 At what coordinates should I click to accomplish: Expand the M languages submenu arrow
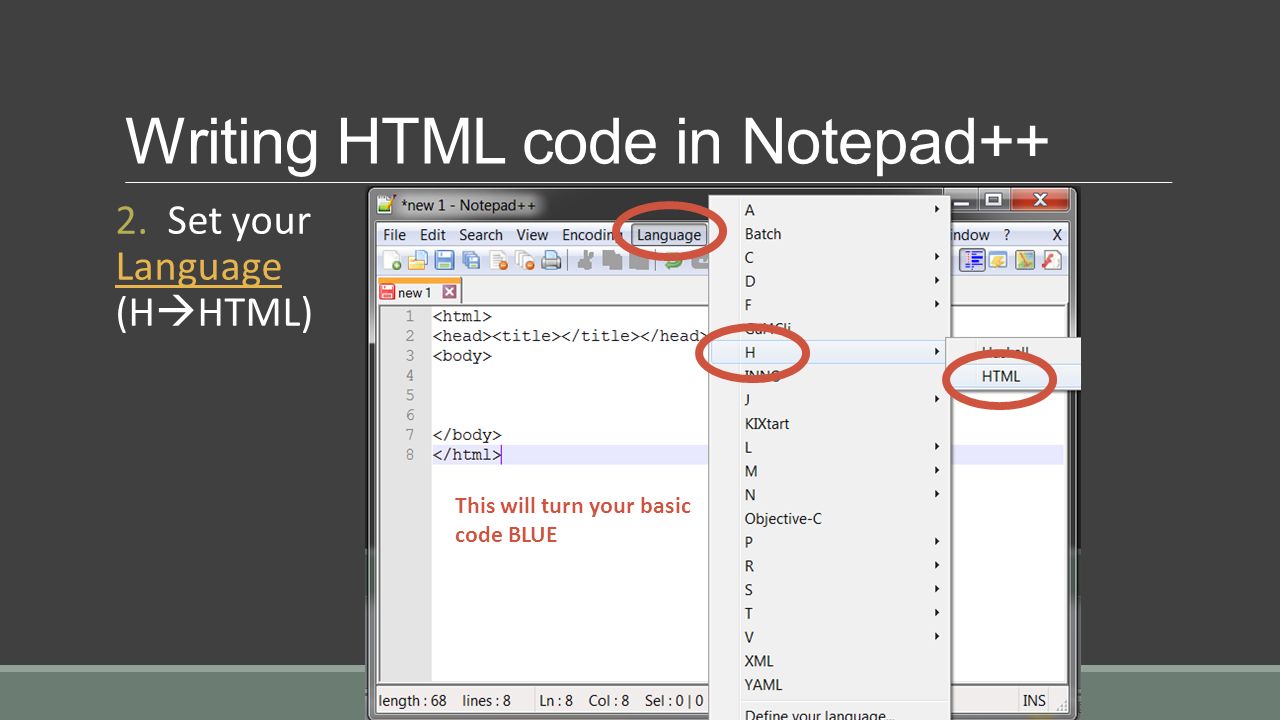point(937,471)
